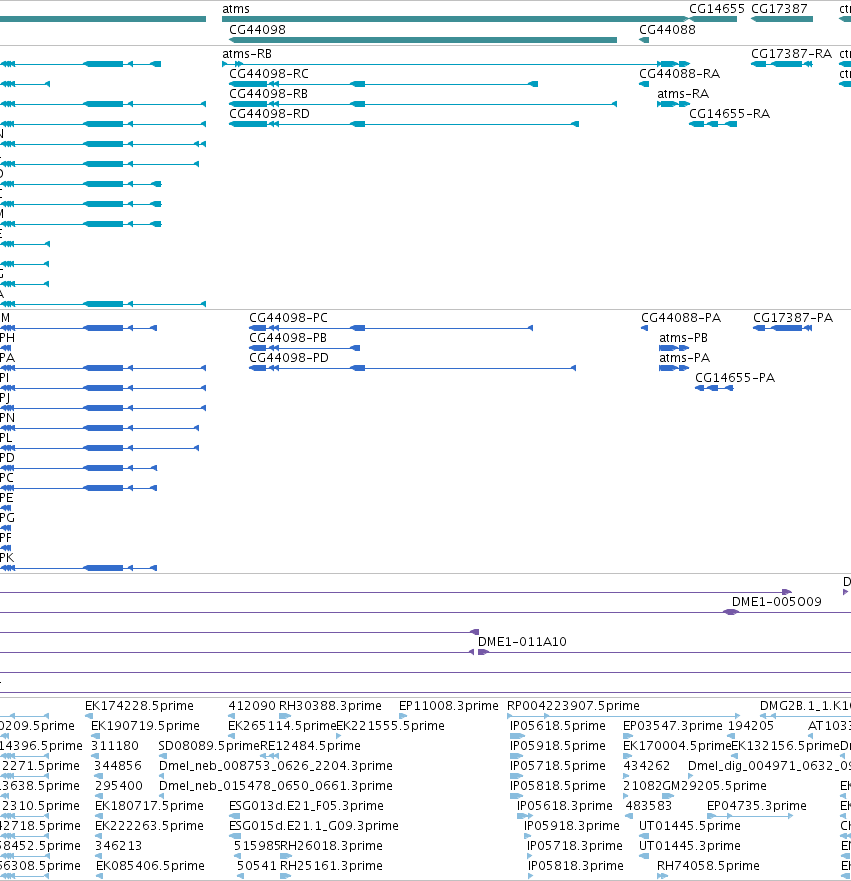Click the CG14655 gene label
Screen dimensions: 851x881
(x=717, y=9)
